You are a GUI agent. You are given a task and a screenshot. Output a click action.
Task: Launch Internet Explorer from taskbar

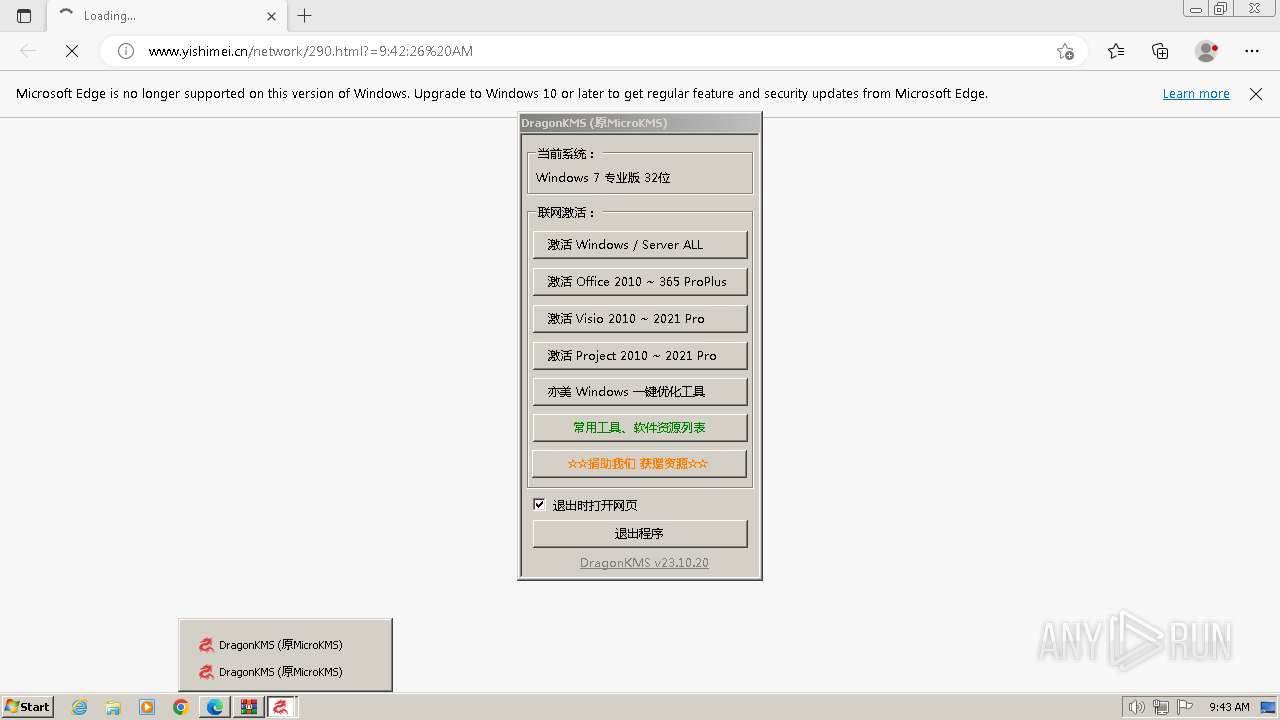click(x=80, y=707)
